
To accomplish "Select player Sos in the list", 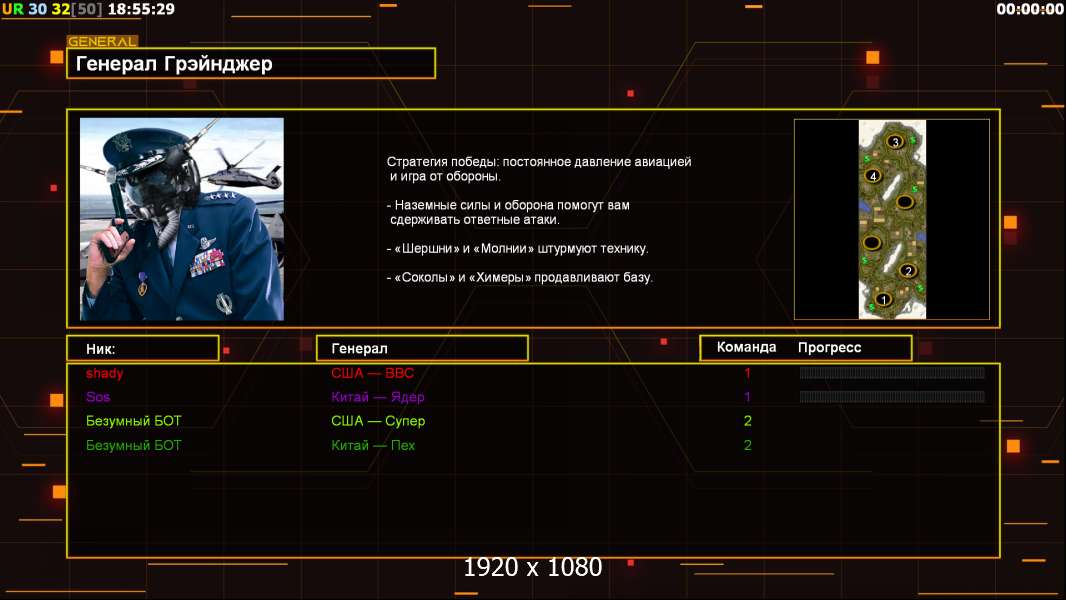I will (98, 397).
